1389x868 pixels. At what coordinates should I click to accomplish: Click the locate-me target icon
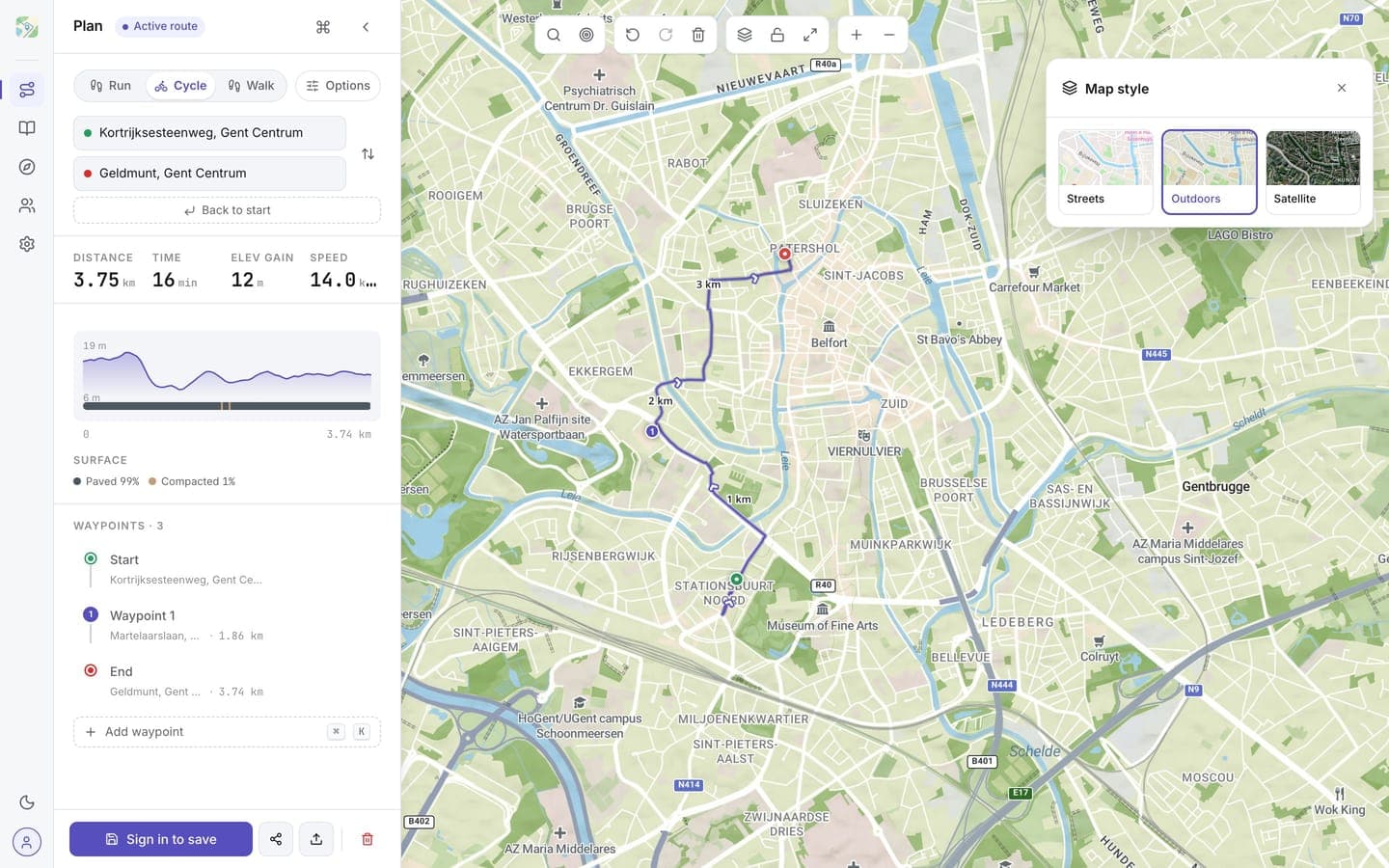click(x=586, y=35)
